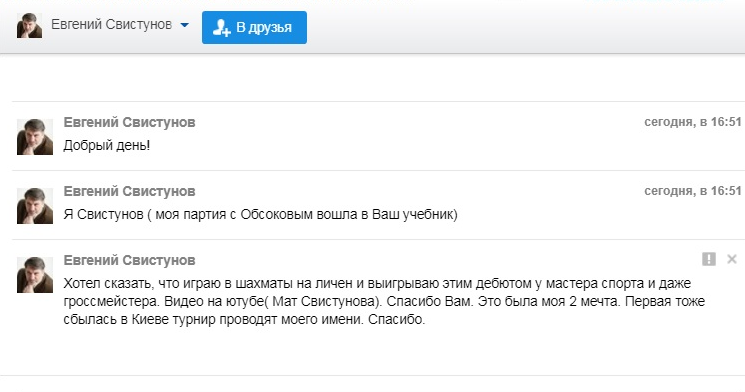Click the second 'сегодня, в 16:51' timestamp
Image resolution: width=745 pixels, height=392 pixels.
point(693,191)
